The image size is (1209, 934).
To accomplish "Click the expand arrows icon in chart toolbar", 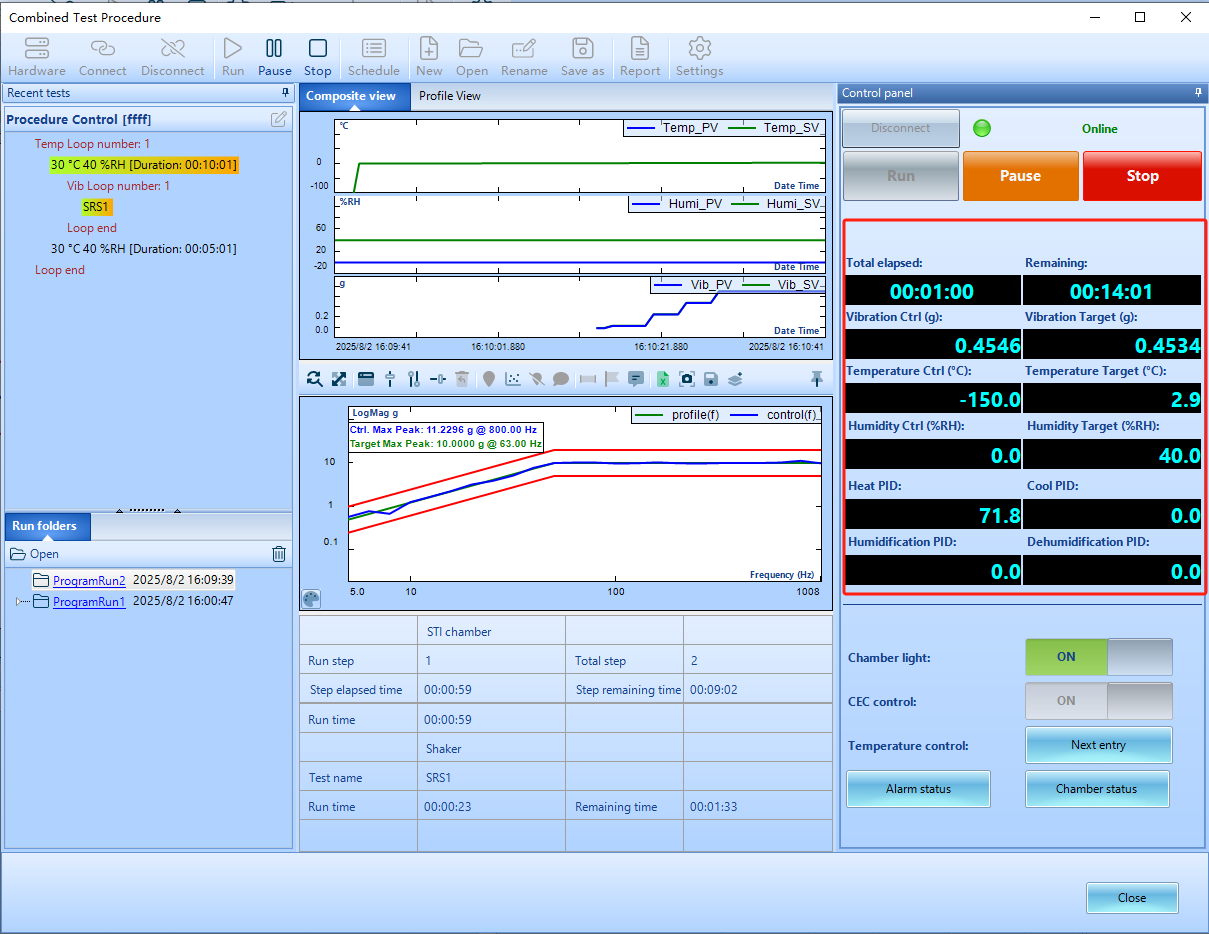I will click(x=340, y=379).
